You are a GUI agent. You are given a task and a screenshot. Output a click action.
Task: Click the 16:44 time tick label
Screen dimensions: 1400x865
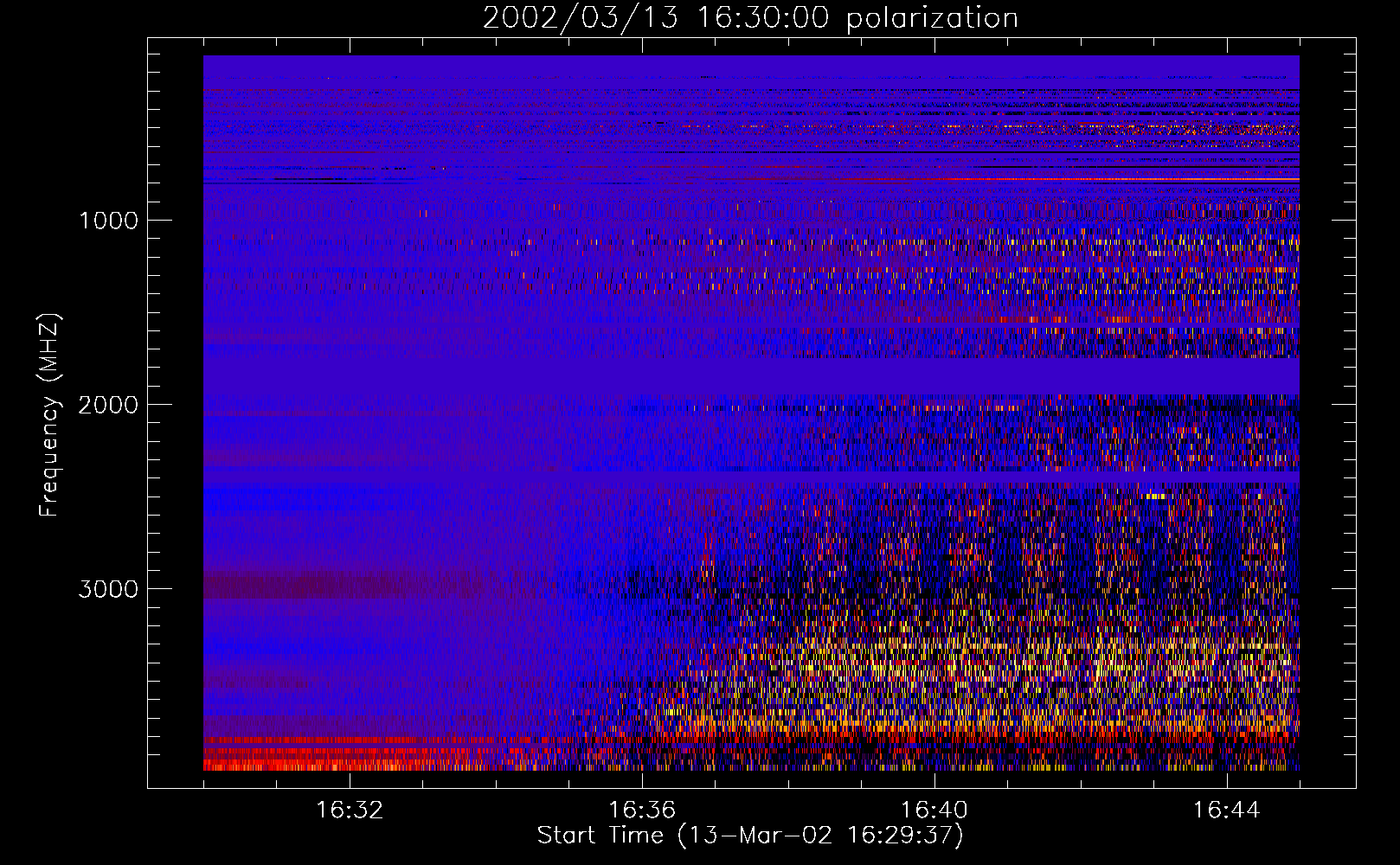[1227, 811]
